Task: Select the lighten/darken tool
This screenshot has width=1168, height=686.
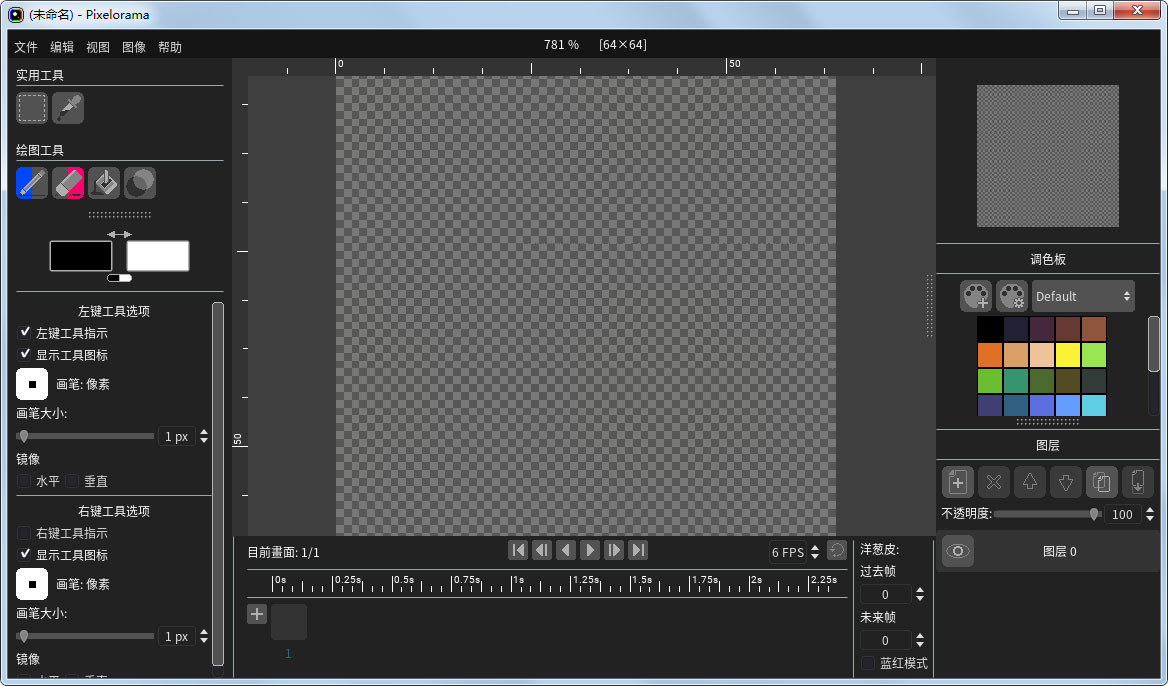Action: tap(139, 183)
